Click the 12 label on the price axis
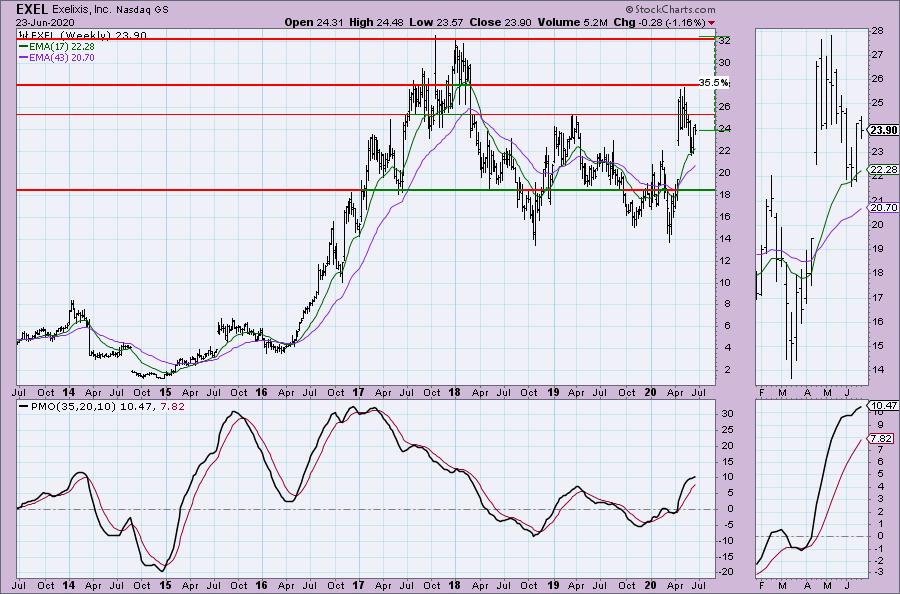Viewport: 900px width, 594px height. tap(724, 260)
